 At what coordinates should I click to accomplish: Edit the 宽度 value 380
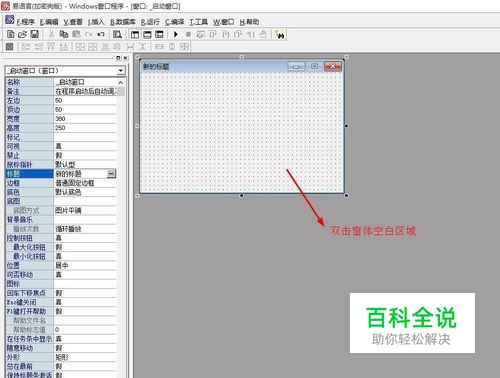tap(85, 119)
